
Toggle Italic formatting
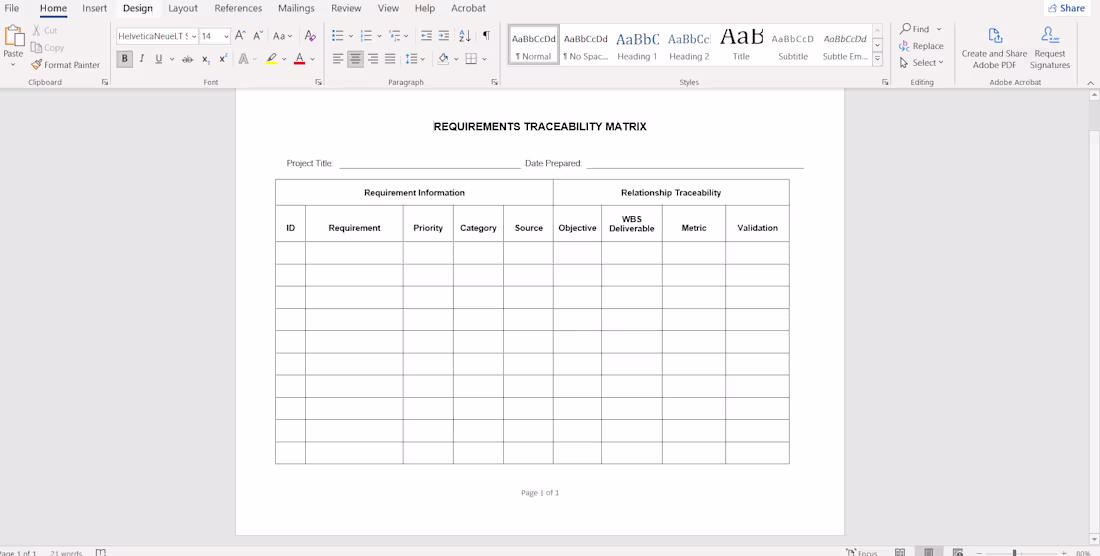point(142,60)
